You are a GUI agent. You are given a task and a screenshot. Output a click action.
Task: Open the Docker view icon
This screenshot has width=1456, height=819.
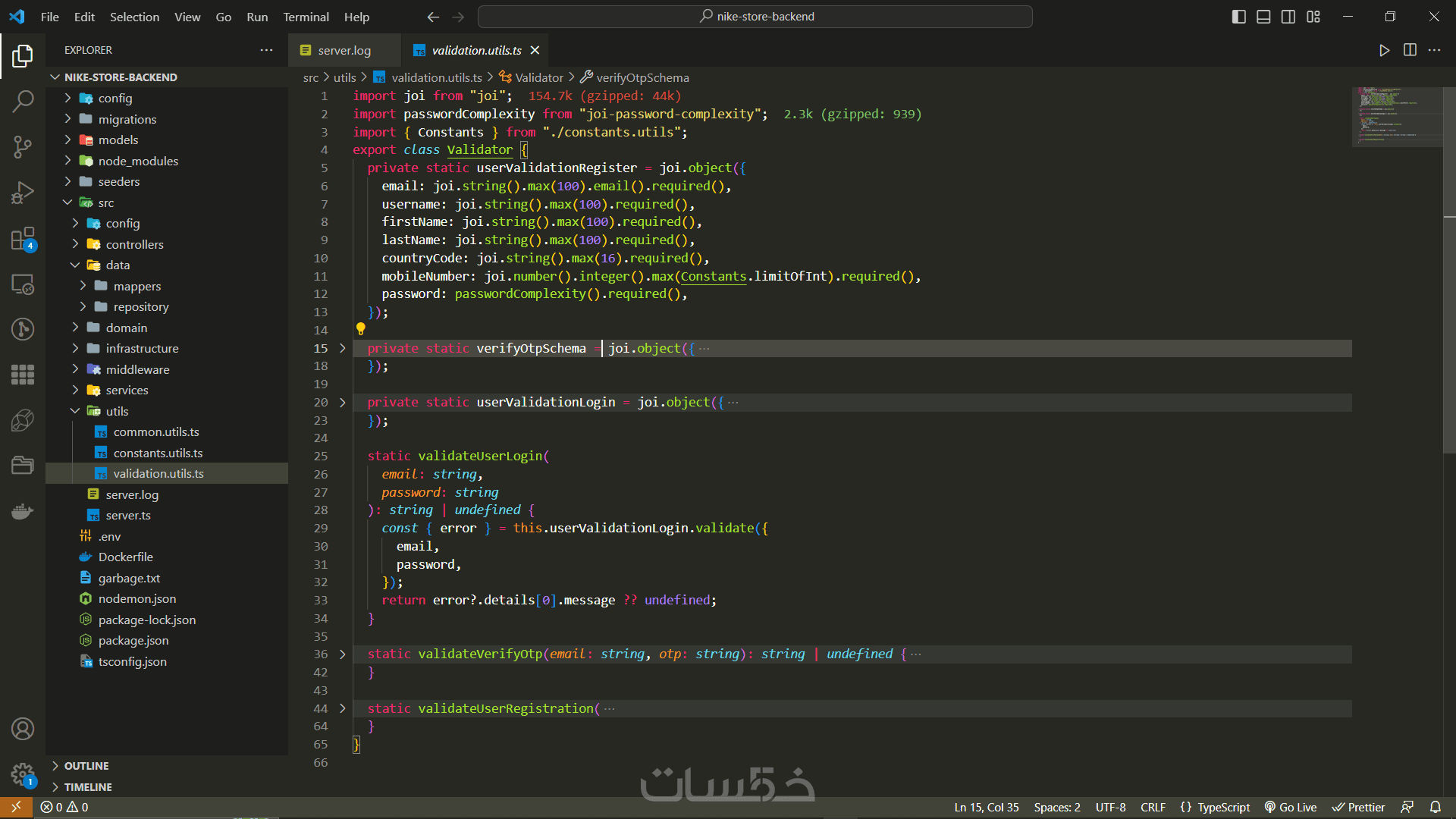(23, 511)
